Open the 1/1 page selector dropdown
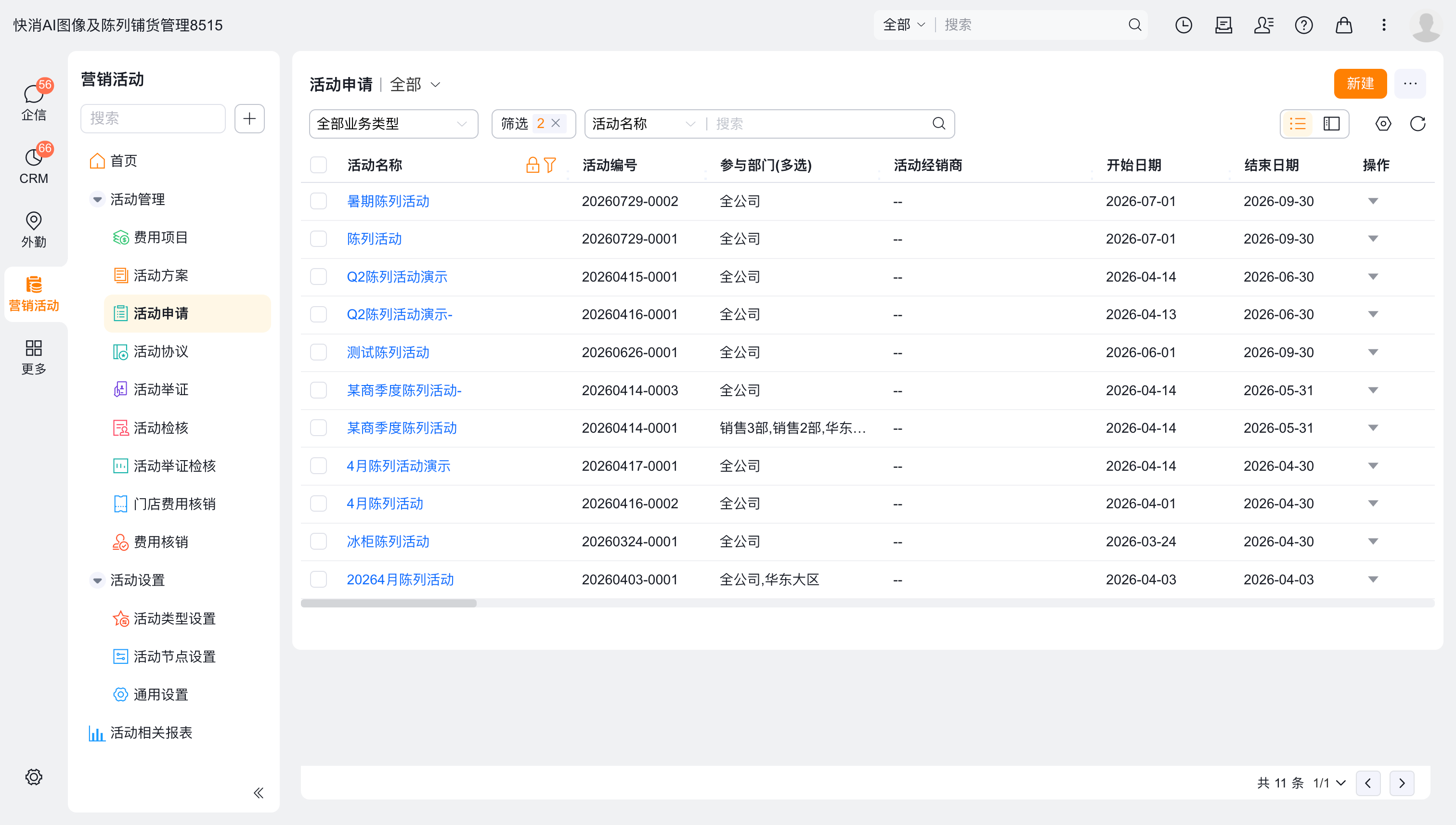The height and width of the screenshot is (825, 1456). [1329, 783]
